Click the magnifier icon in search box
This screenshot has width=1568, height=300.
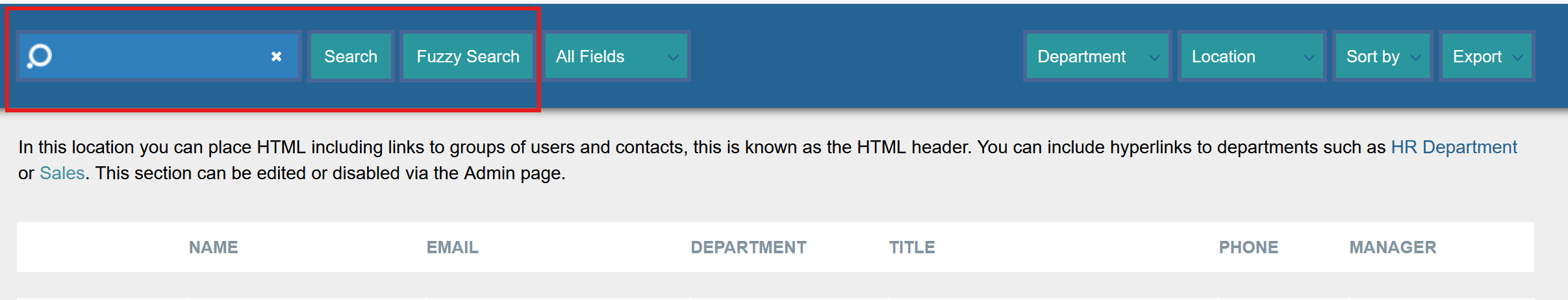(39, 56)
